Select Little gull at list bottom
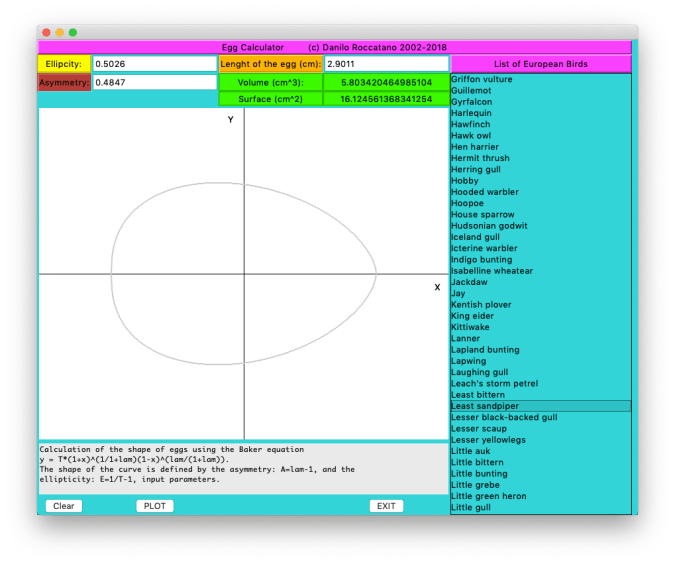The height and width of the screenshot is (564, 675). point(471,507)
